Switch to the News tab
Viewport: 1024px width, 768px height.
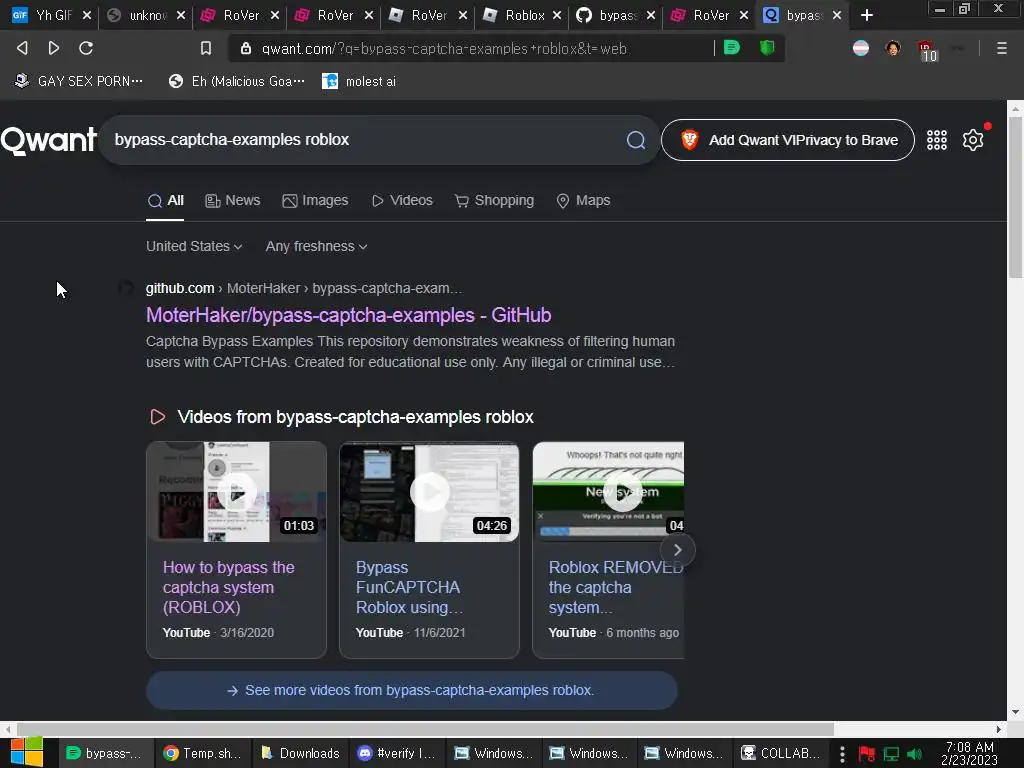(232, 200)
